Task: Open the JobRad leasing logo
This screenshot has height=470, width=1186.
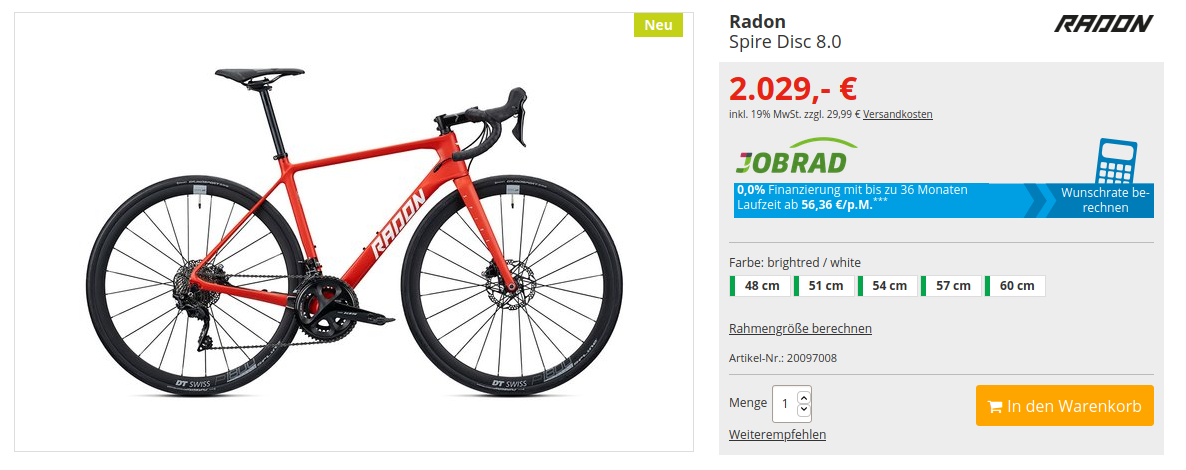Action: coord(796,156)
